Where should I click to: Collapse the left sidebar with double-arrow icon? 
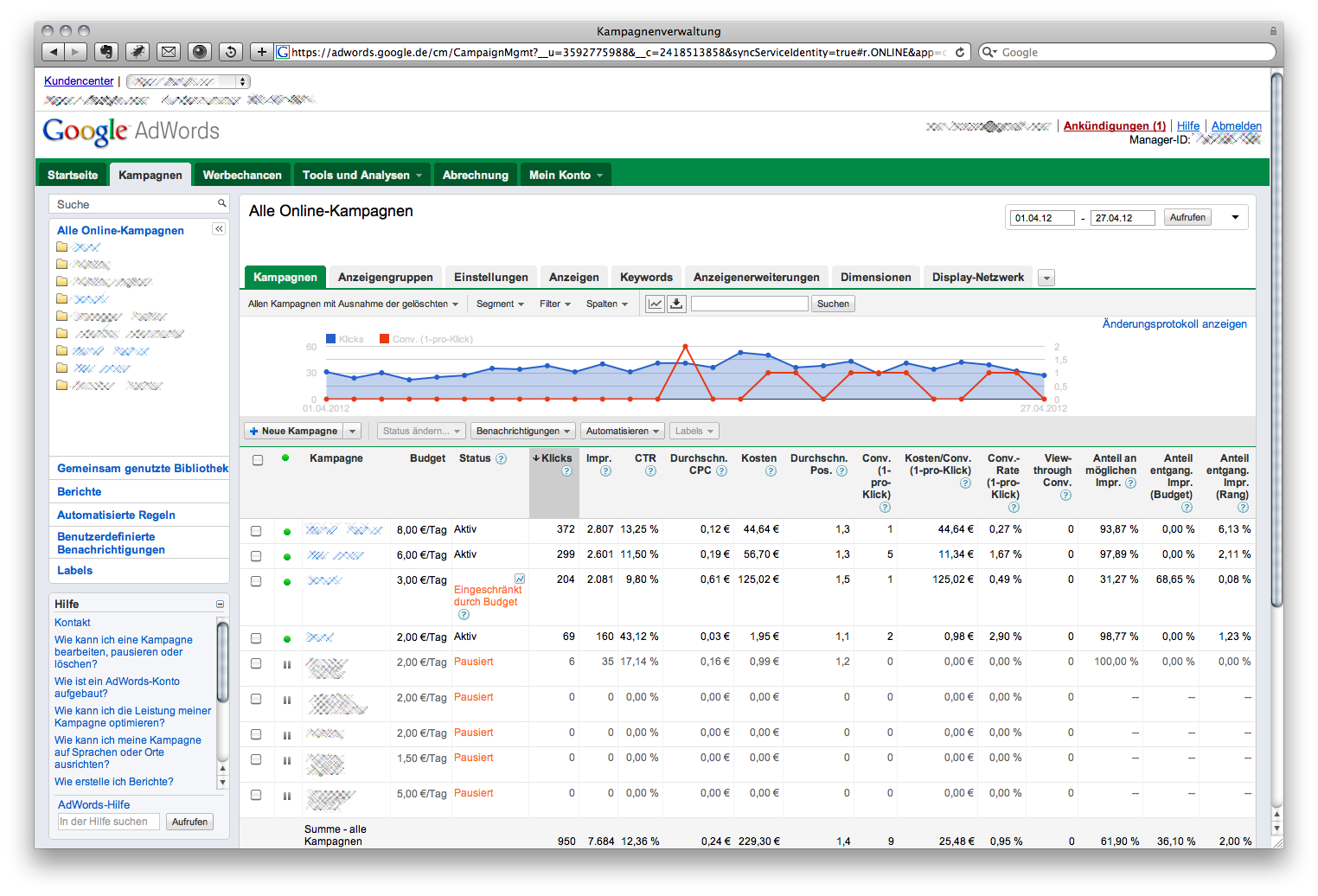pyautogui.click(x=219, y=229)
